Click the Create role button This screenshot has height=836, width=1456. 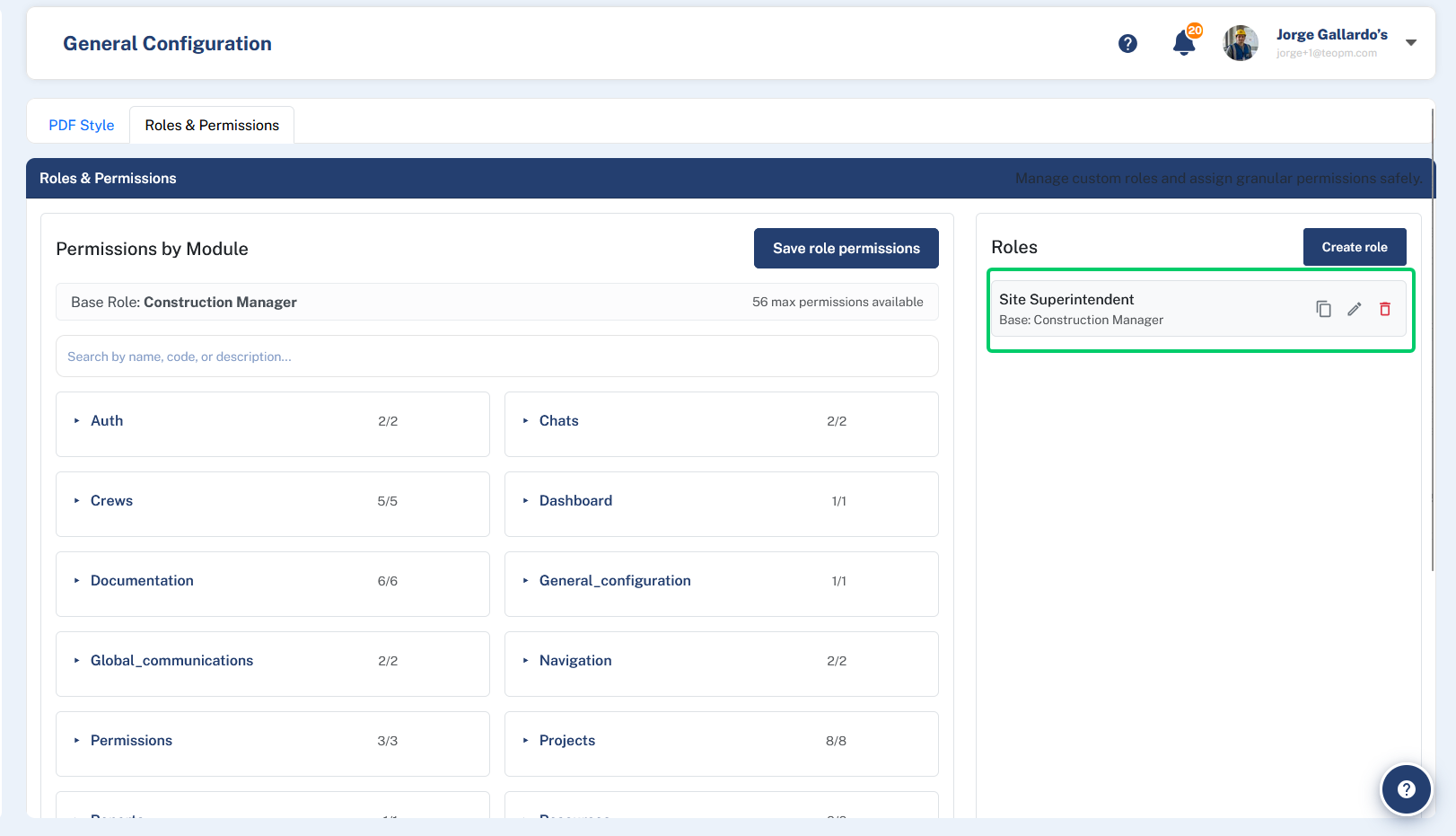point(1355,247)
